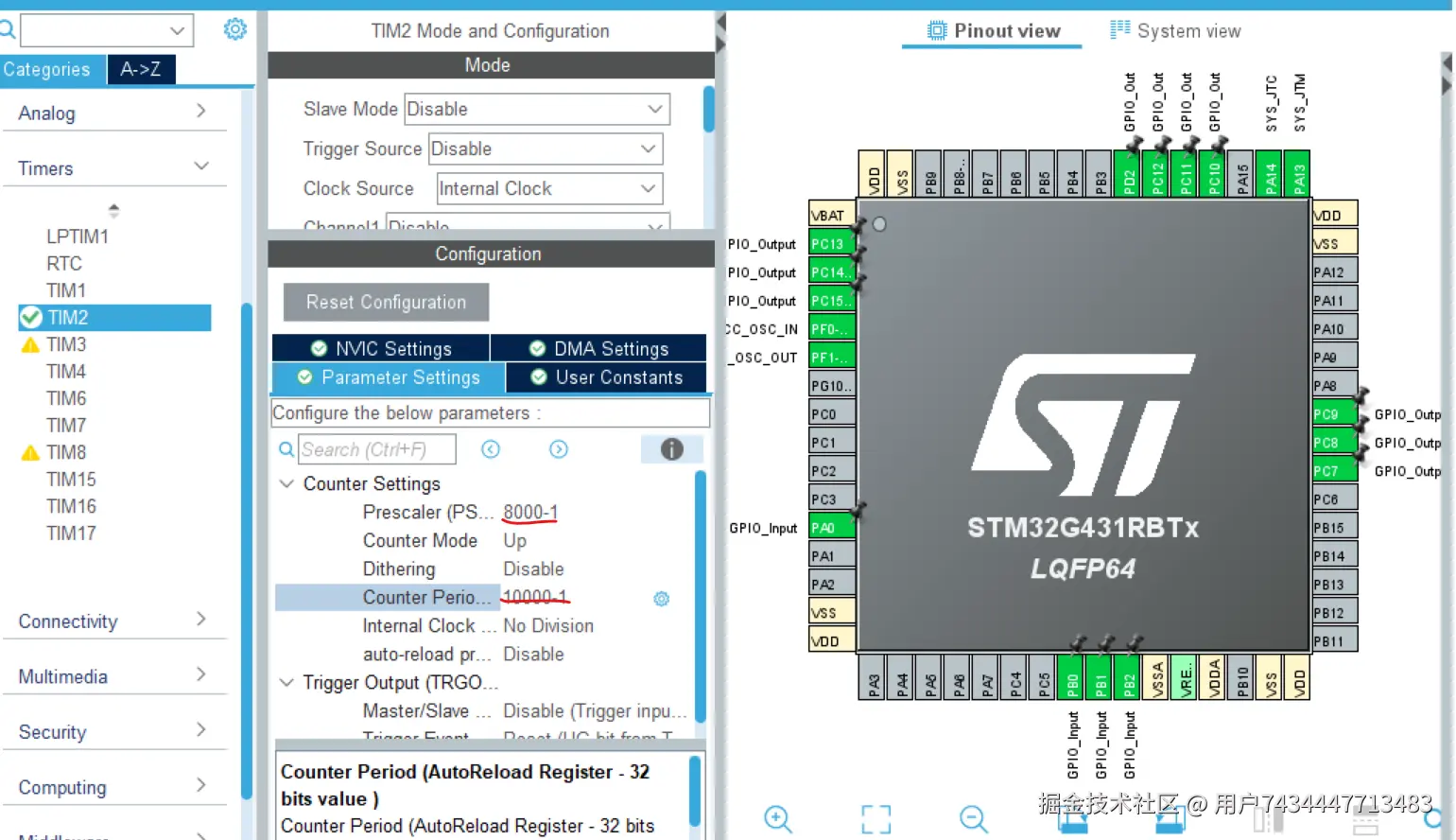This screenshot has width=1456, height=840.
Task: Collapse the Counter Settings group
Action: [286, 483]
